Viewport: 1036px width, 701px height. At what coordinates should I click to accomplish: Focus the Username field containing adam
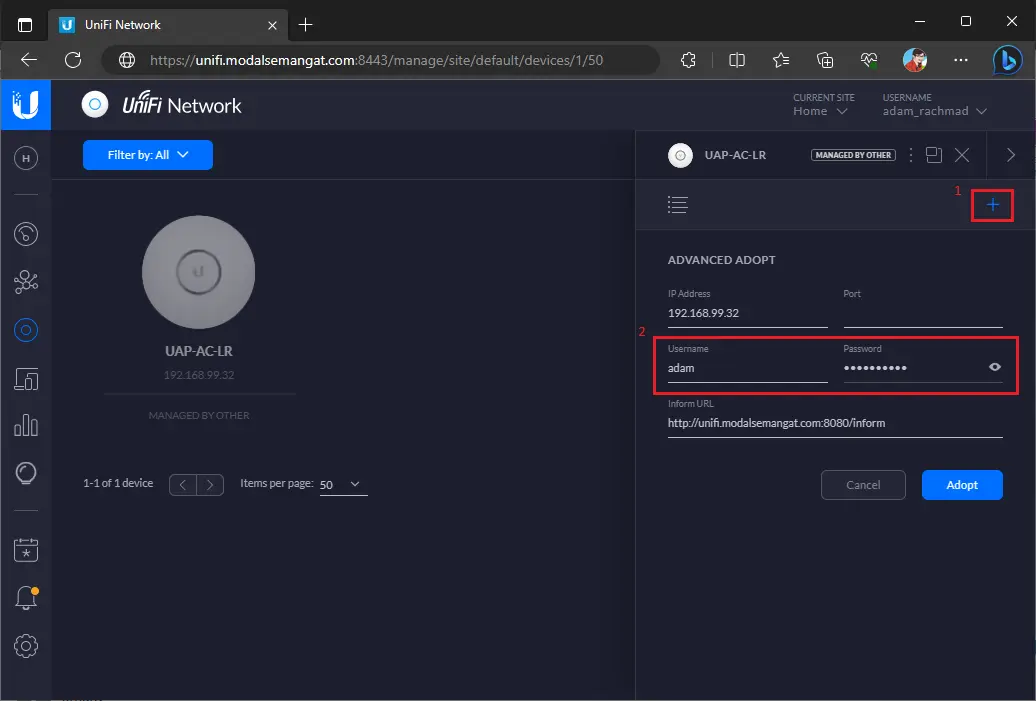pos(747,368)
